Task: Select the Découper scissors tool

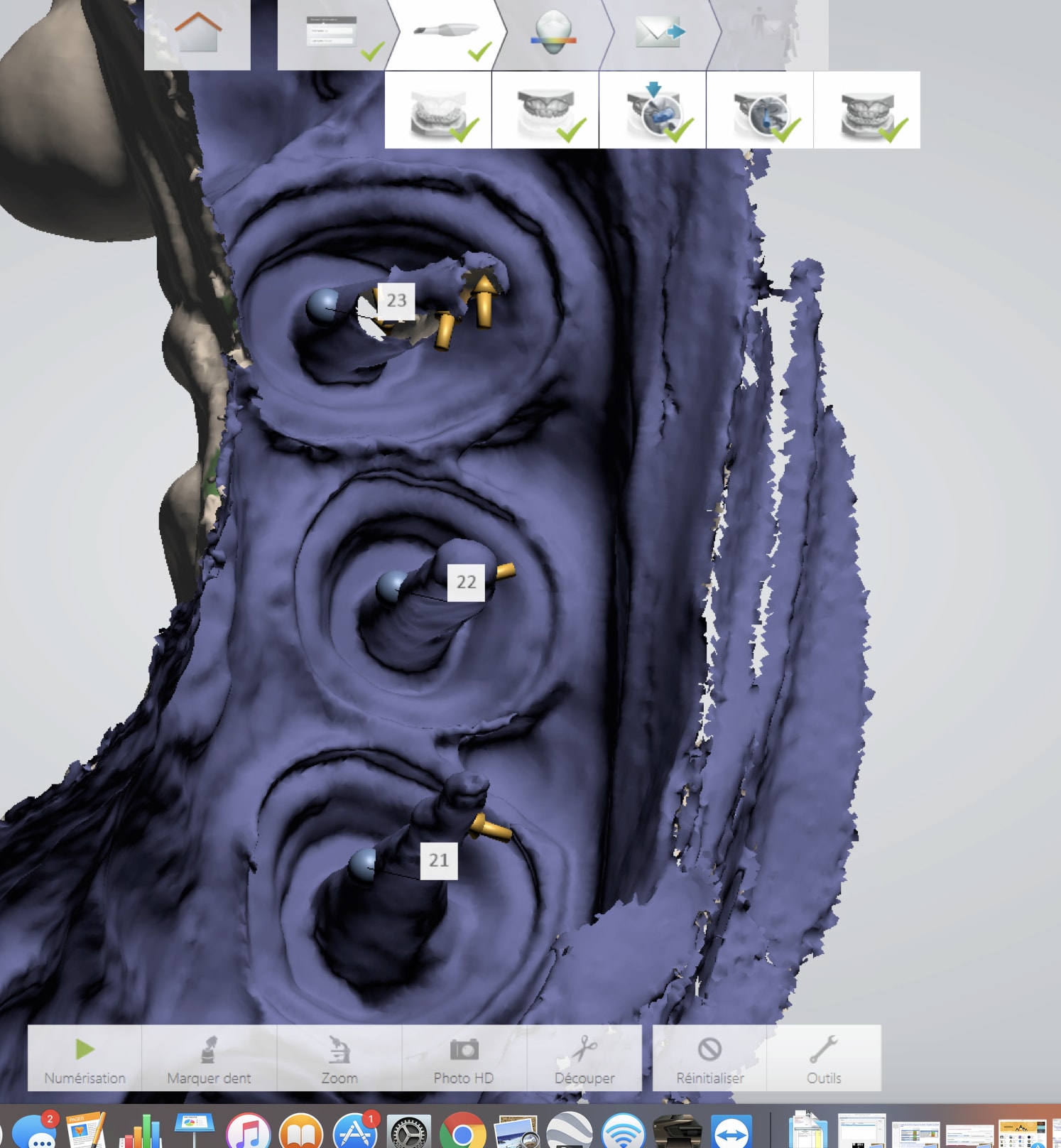Action: point(584,1058)
